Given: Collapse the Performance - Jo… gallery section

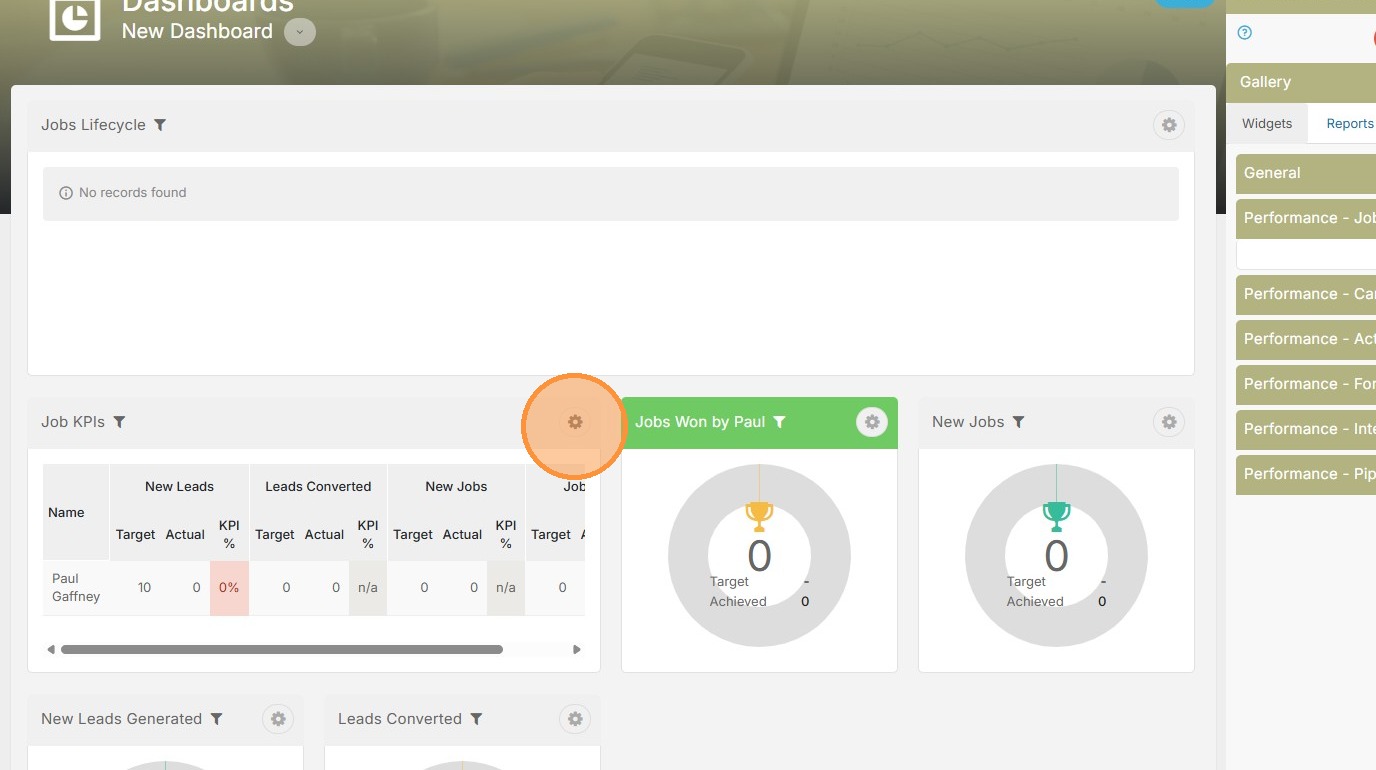Looking at the screenshot, I should (x=1306, y=218).
